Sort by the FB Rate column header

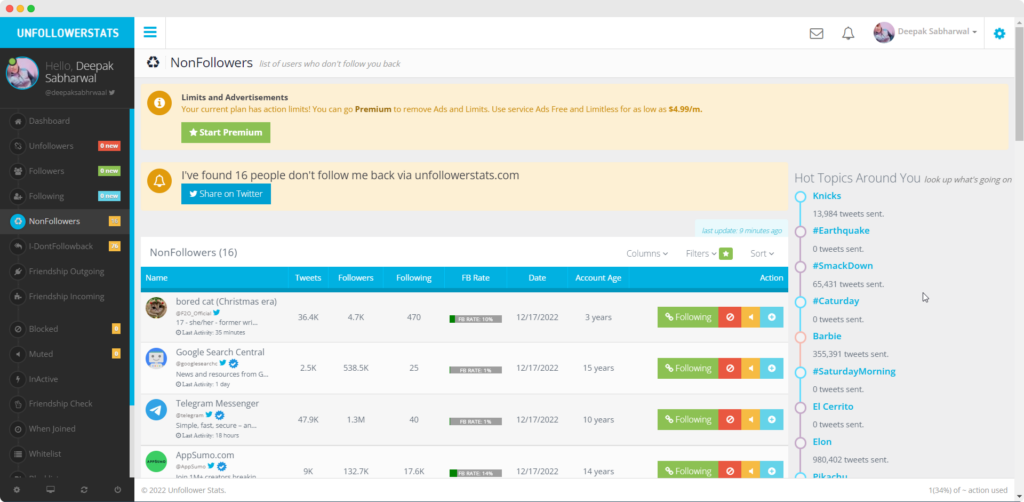pyautogui.click(x=475, y=278)
